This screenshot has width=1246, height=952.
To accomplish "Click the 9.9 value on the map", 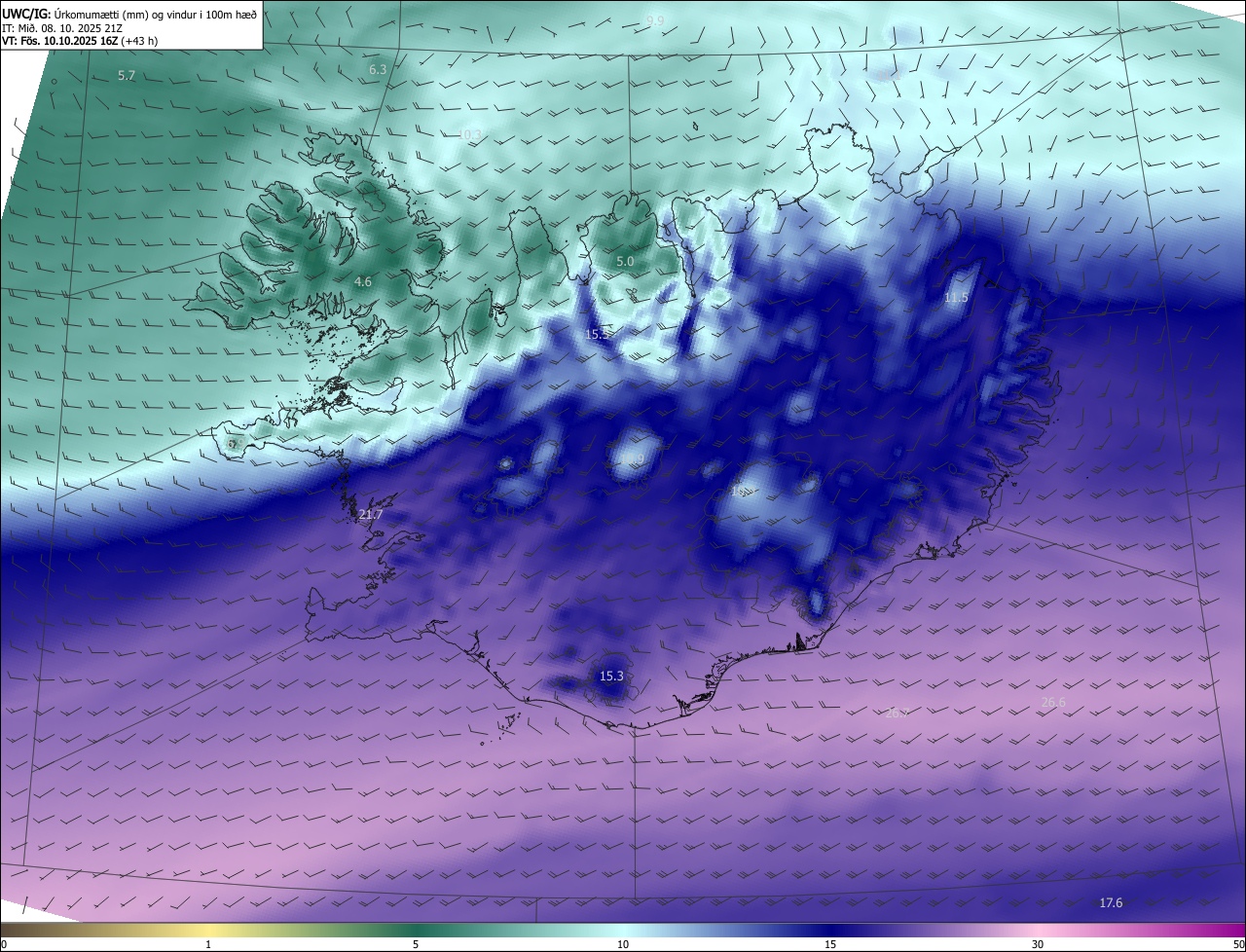I will pyautogui.click(x=655, y=20).
